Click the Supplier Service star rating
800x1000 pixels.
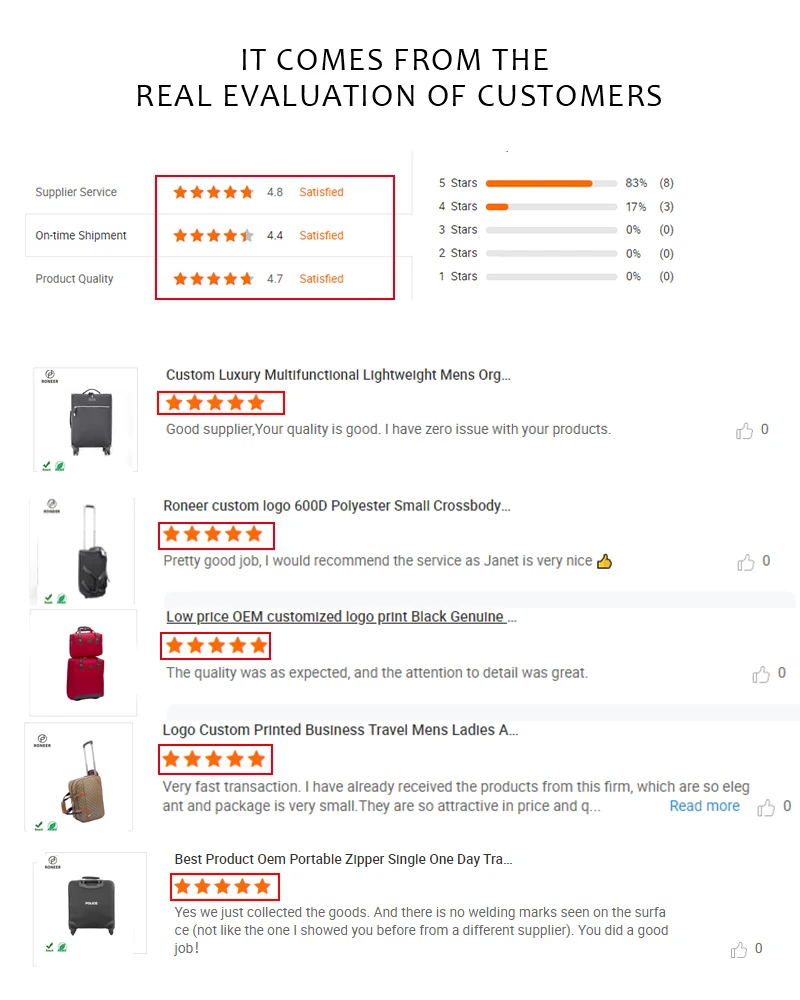(x=213, y=192)
